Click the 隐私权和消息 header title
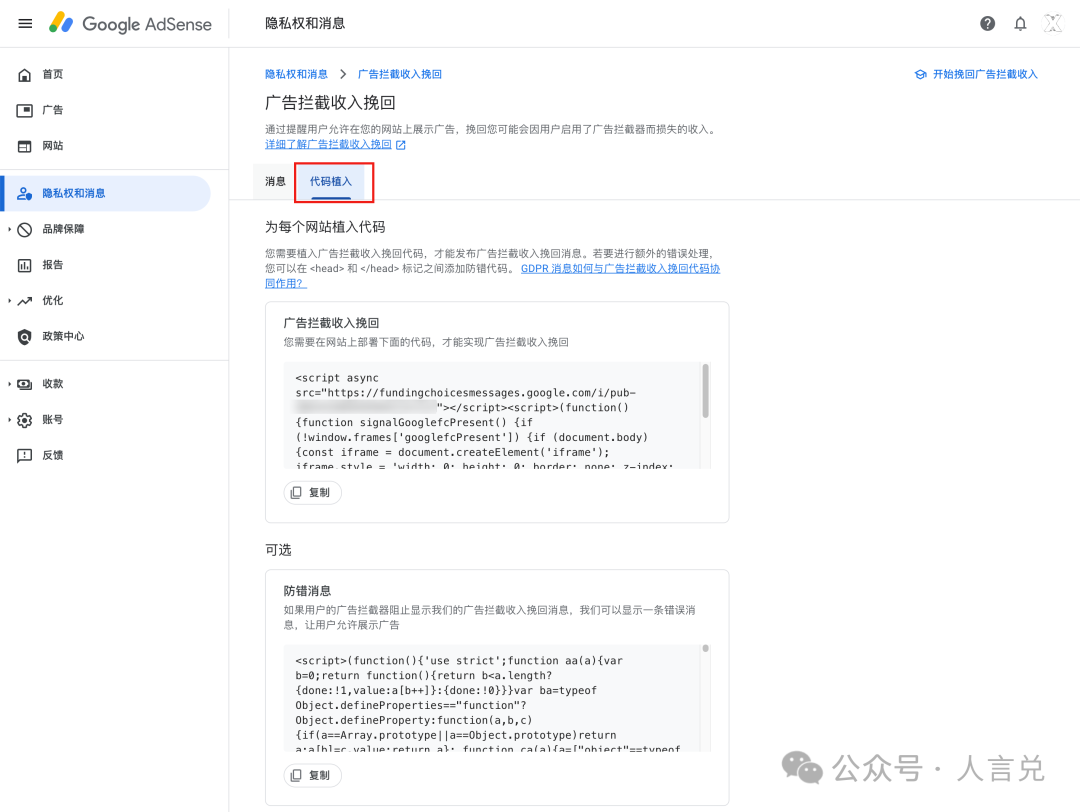 (x=305, y=23)
